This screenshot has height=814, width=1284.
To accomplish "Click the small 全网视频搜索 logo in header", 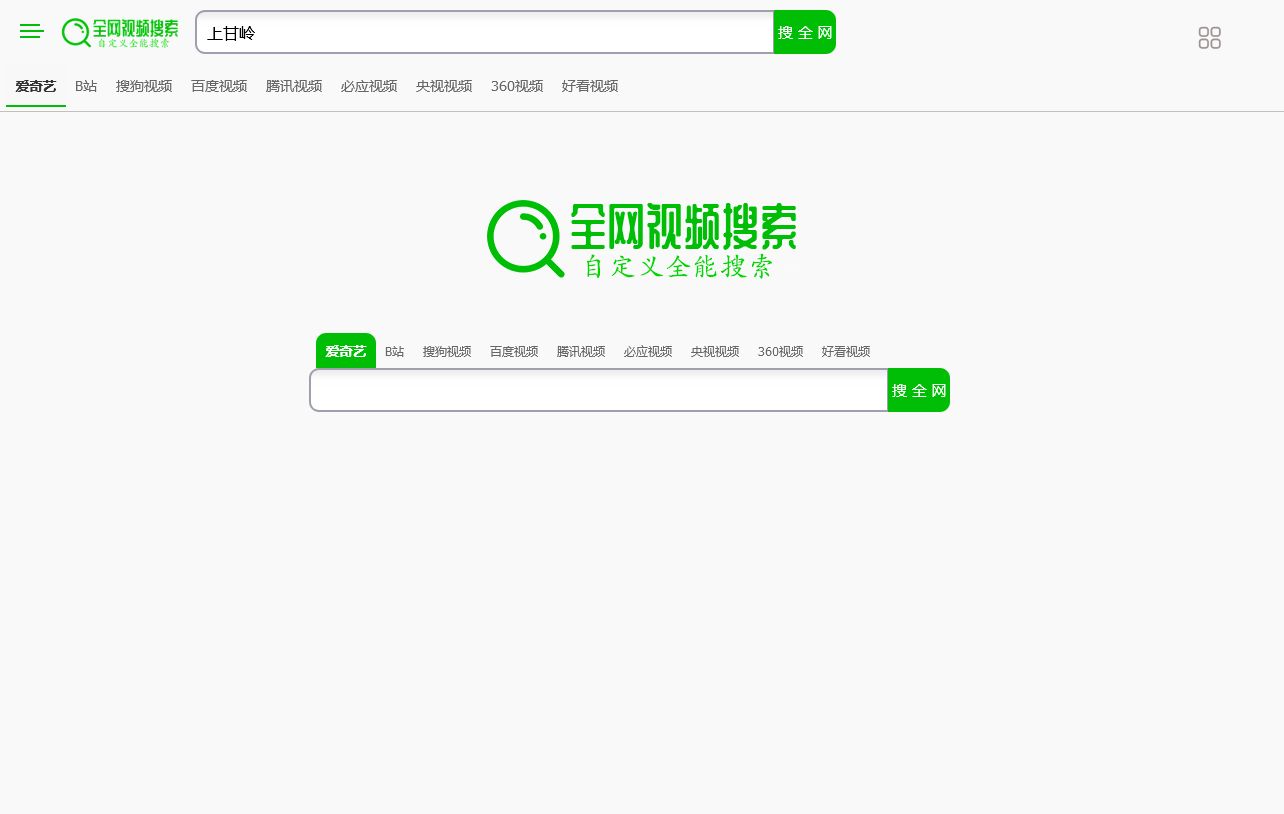I will pyautogui.click(x=120, y=33).
